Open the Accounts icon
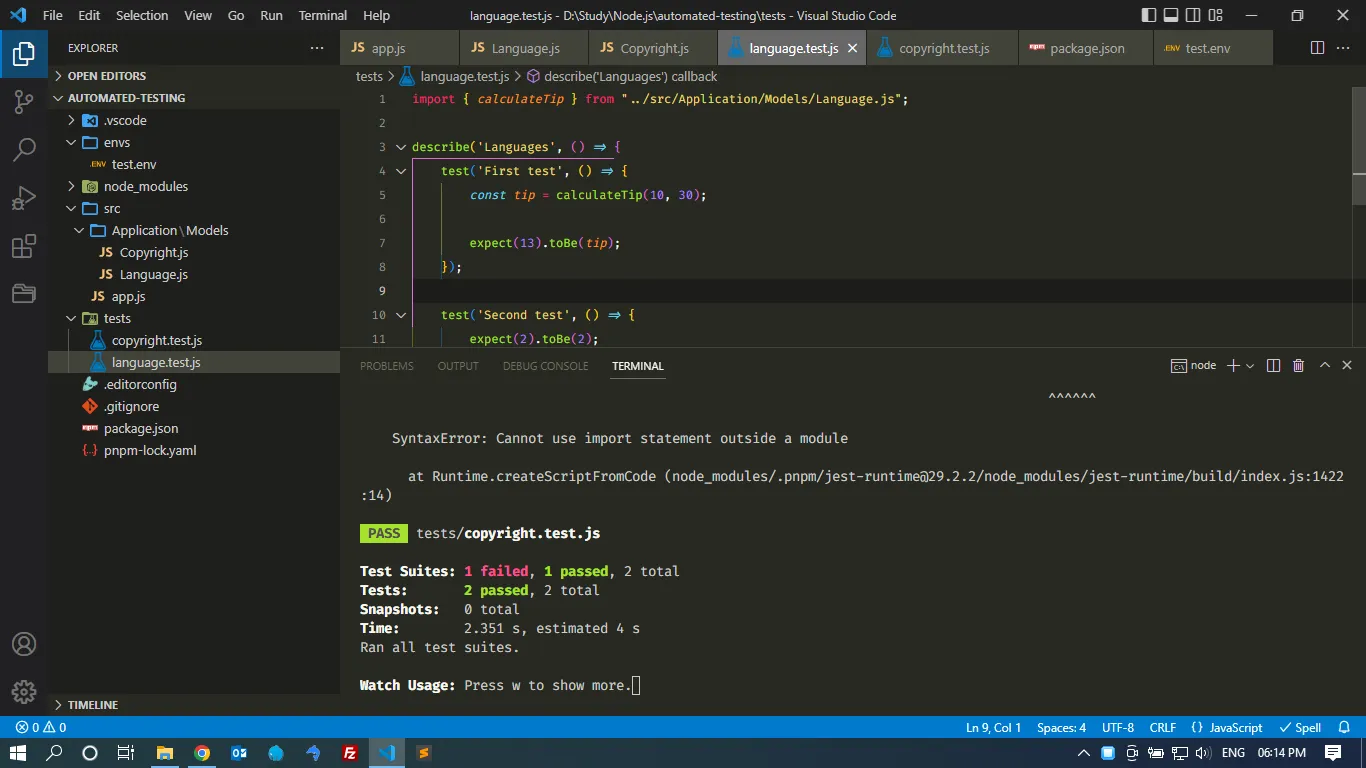This screenshot has width=1366, height=768. click(24, 644)
